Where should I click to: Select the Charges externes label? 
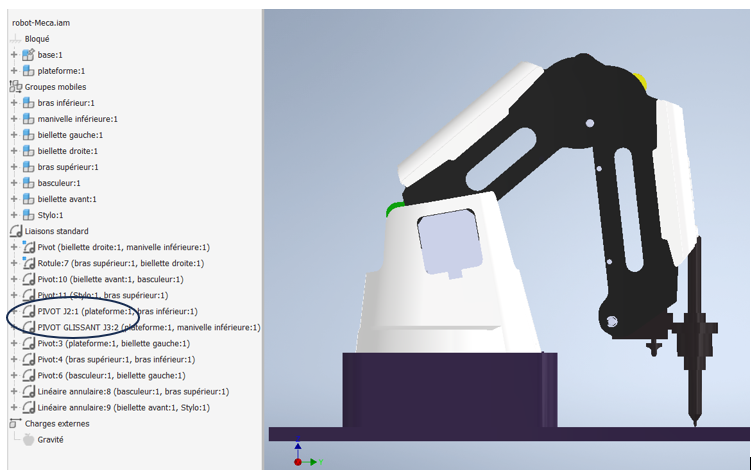(x=57, y=423)
